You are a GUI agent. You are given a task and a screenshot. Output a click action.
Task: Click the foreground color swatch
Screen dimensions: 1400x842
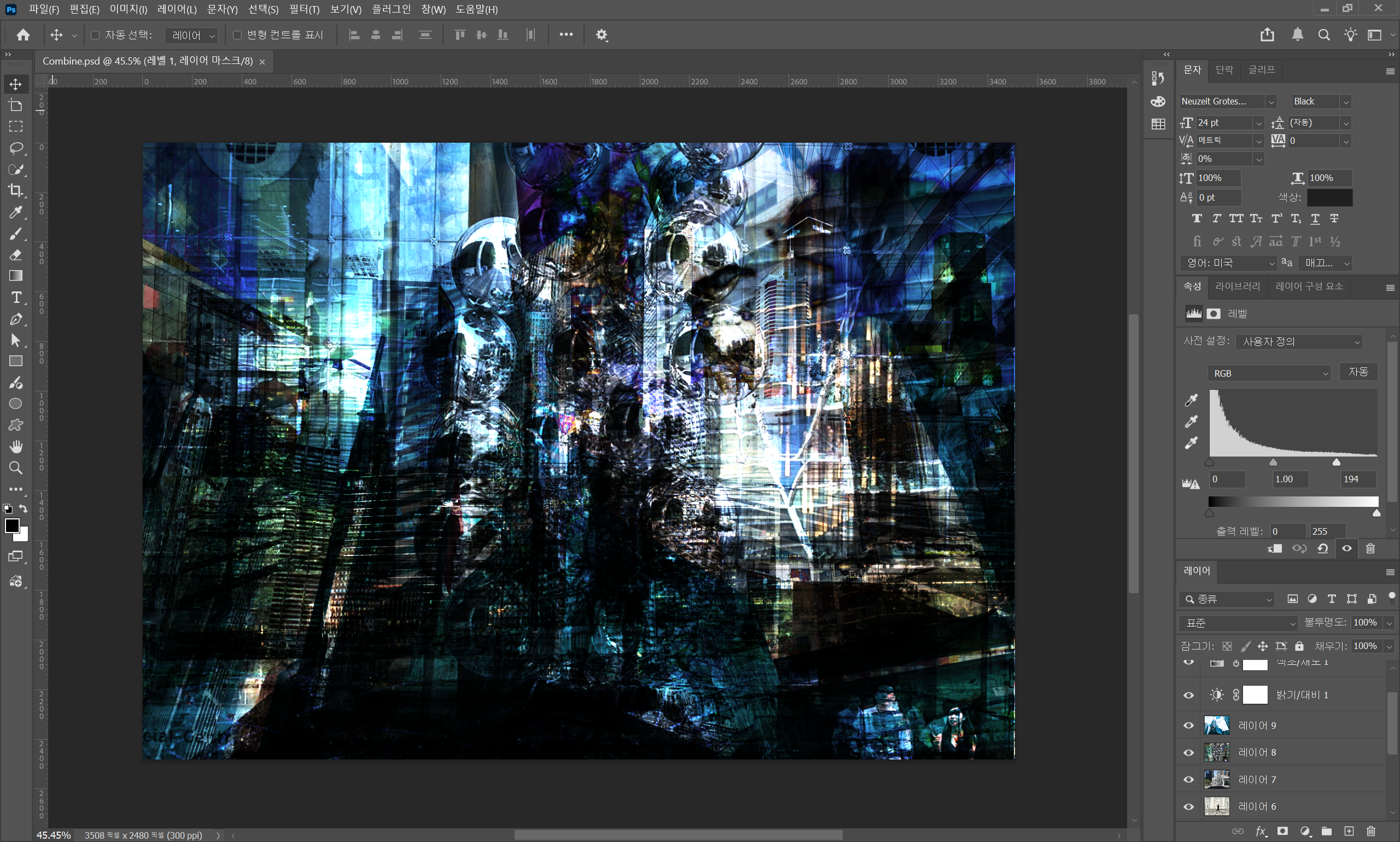pyautogui.click(x=14, y=527)
